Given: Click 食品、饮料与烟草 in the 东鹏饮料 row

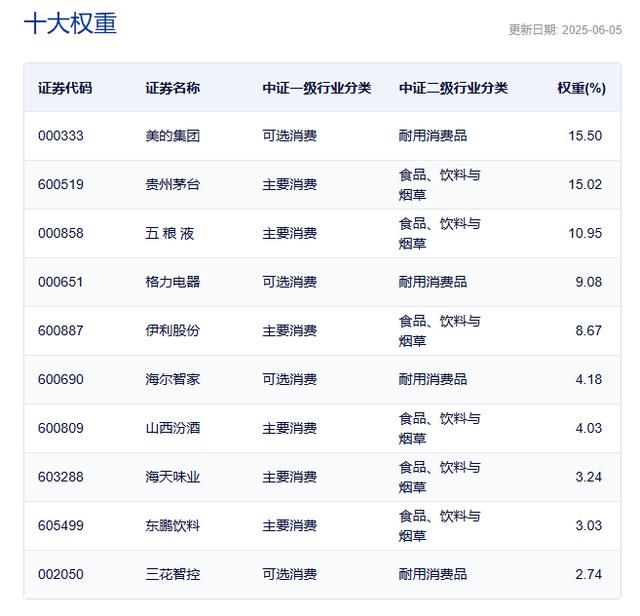Looking at the screenshot, I should coord(440,526).
